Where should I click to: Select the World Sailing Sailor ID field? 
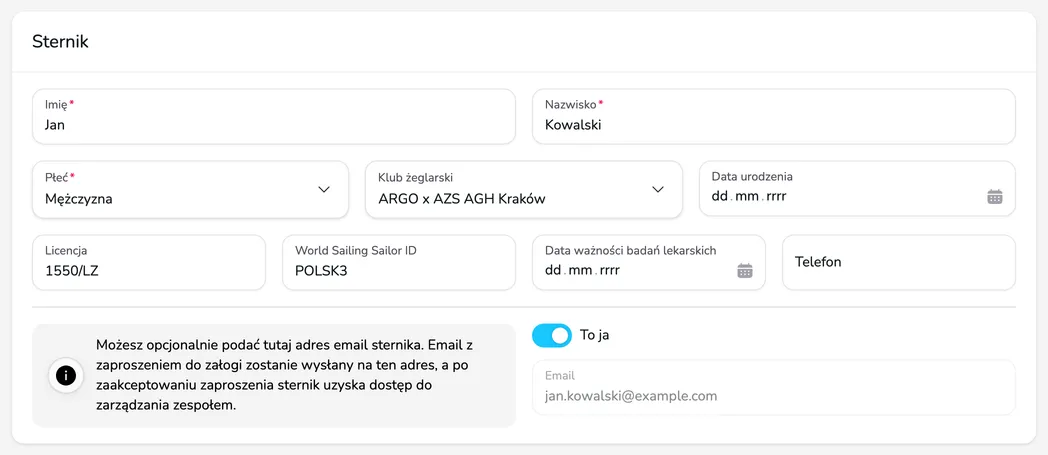398,263
